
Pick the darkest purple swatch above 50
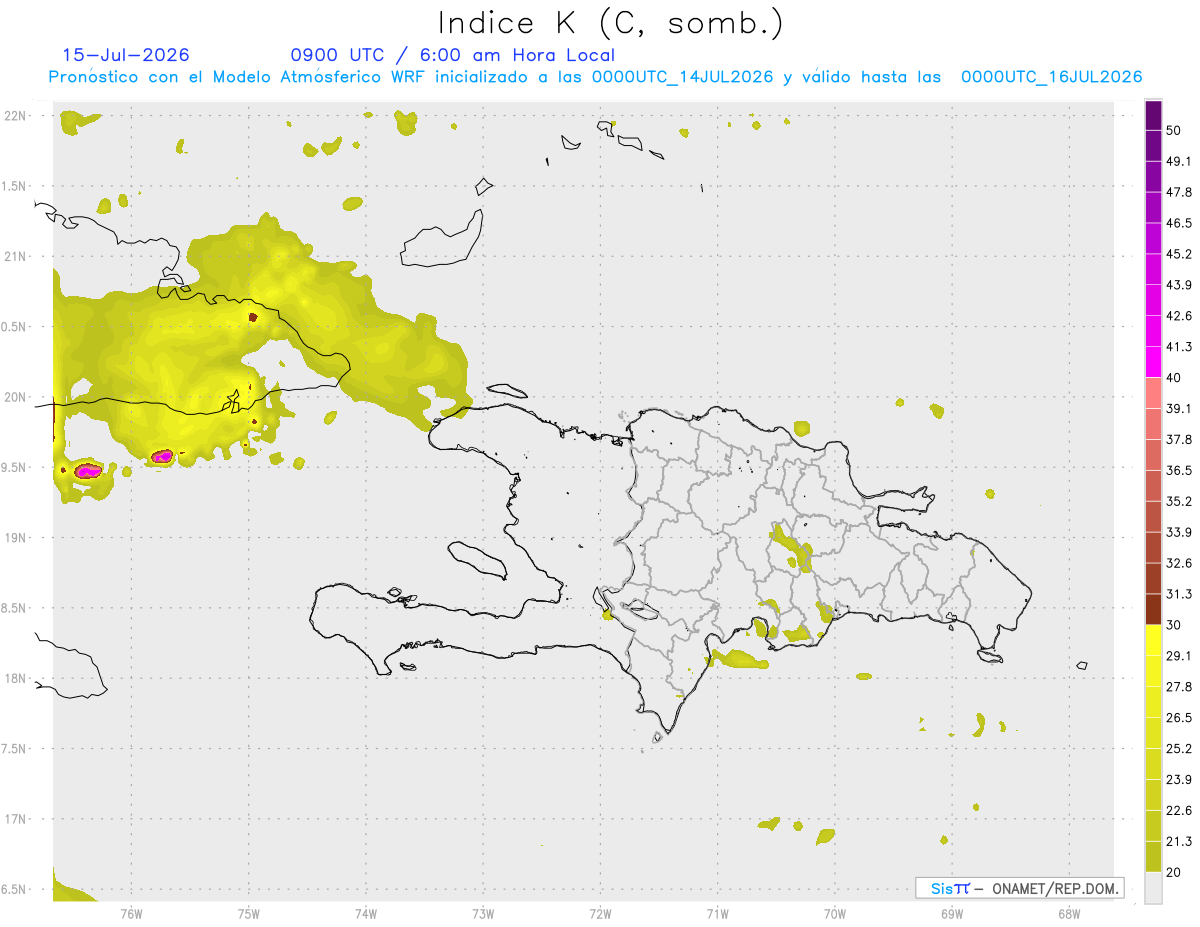(1153, 116)
